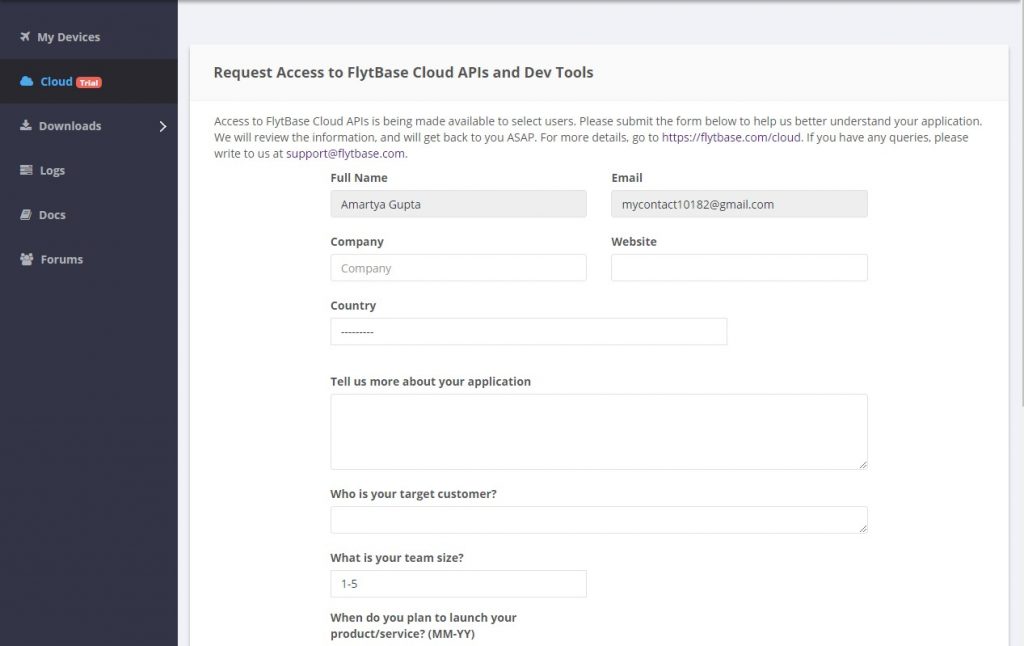Click the Website label
Image resolution: width=1024 pixels, height=646 pixels.
tap(634, 242)
